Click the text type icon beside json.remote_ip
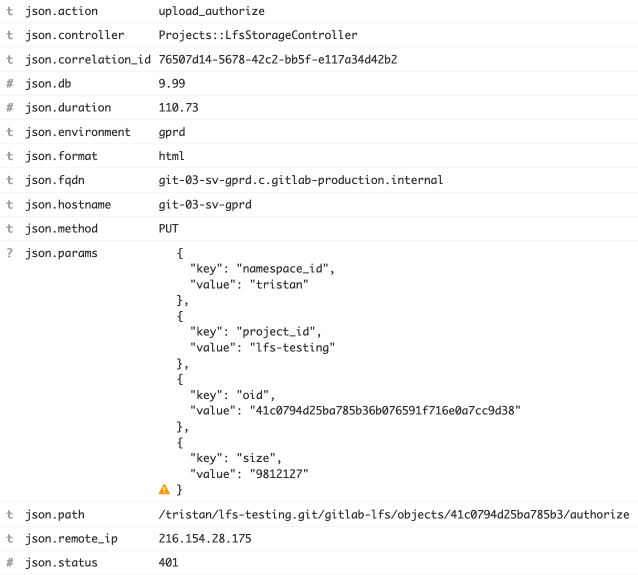 click(10, 538)
